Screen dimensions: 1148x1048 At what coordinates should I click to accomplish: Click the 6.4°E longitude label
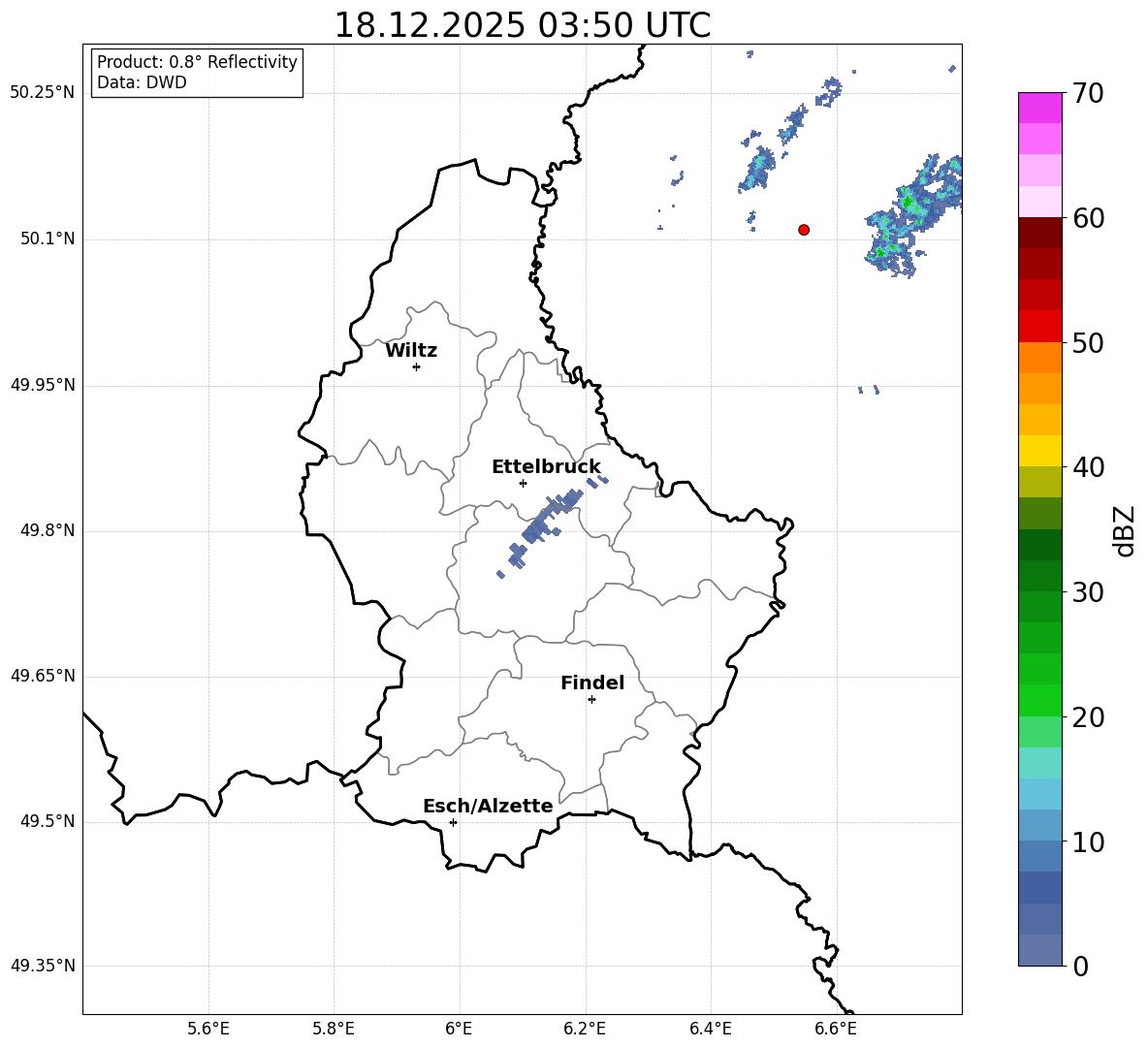[710, 1029]
